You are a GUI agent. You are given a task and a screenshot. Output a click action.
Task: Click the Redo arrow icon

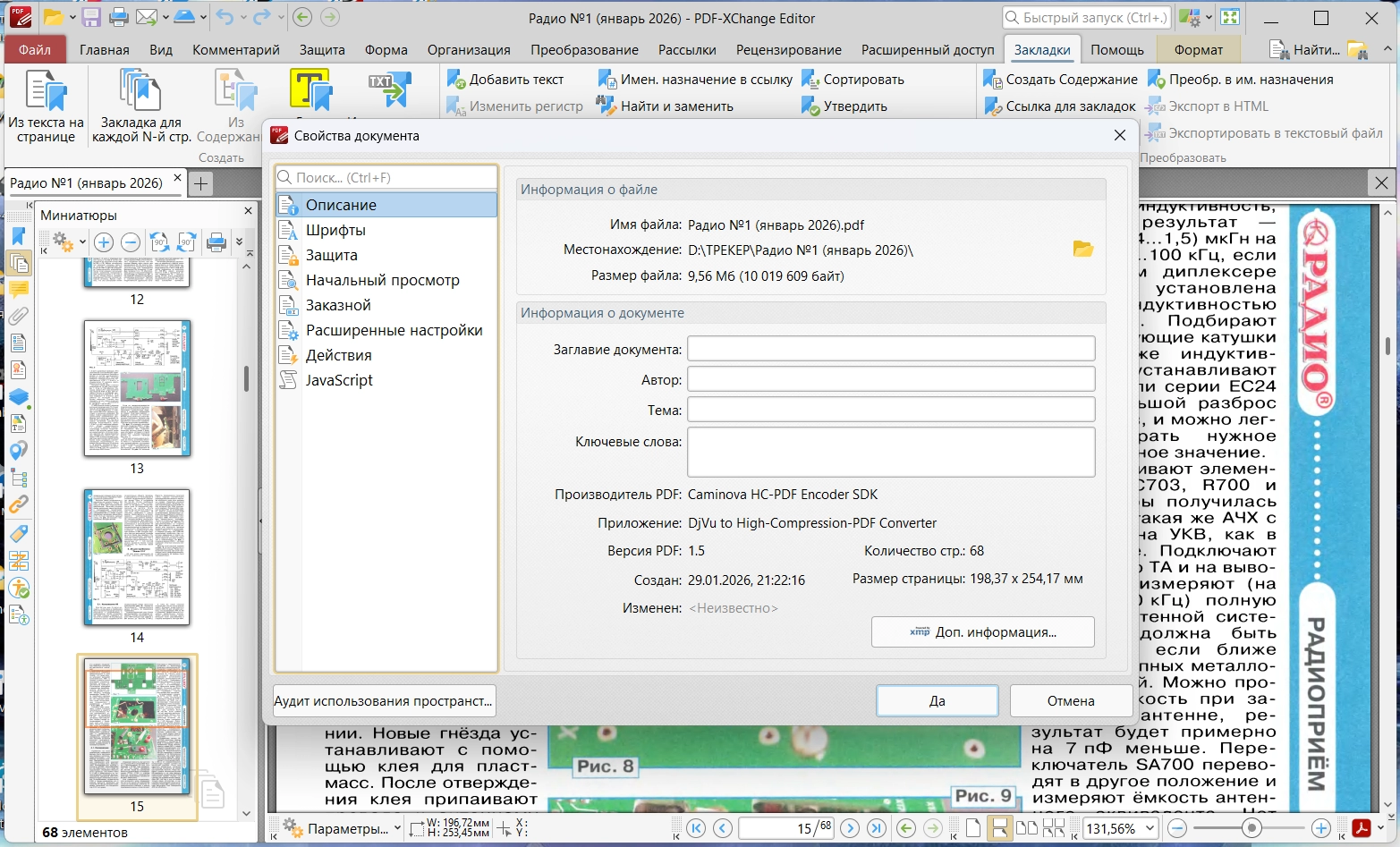pos(261,17)
